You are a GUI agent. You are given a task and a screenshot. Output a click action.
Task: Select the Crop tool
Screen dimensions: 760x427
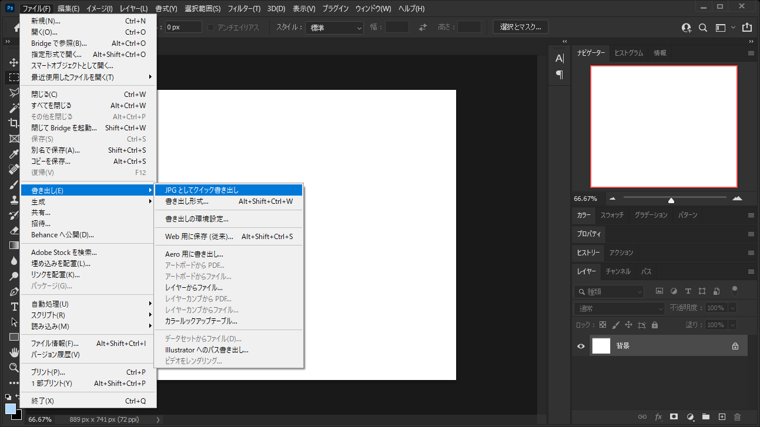(x=14, y=123)
